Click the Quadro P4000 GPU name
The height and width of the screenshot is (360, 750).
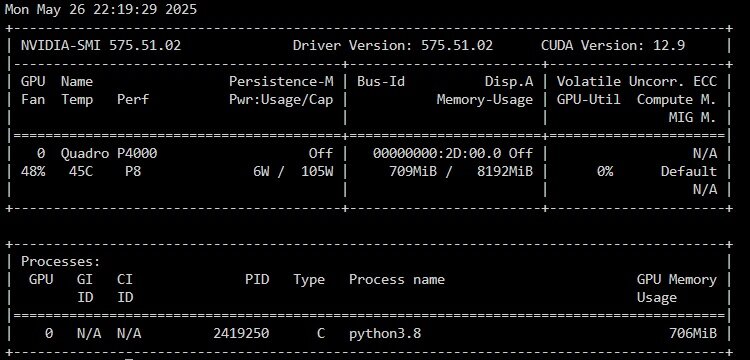109,153
